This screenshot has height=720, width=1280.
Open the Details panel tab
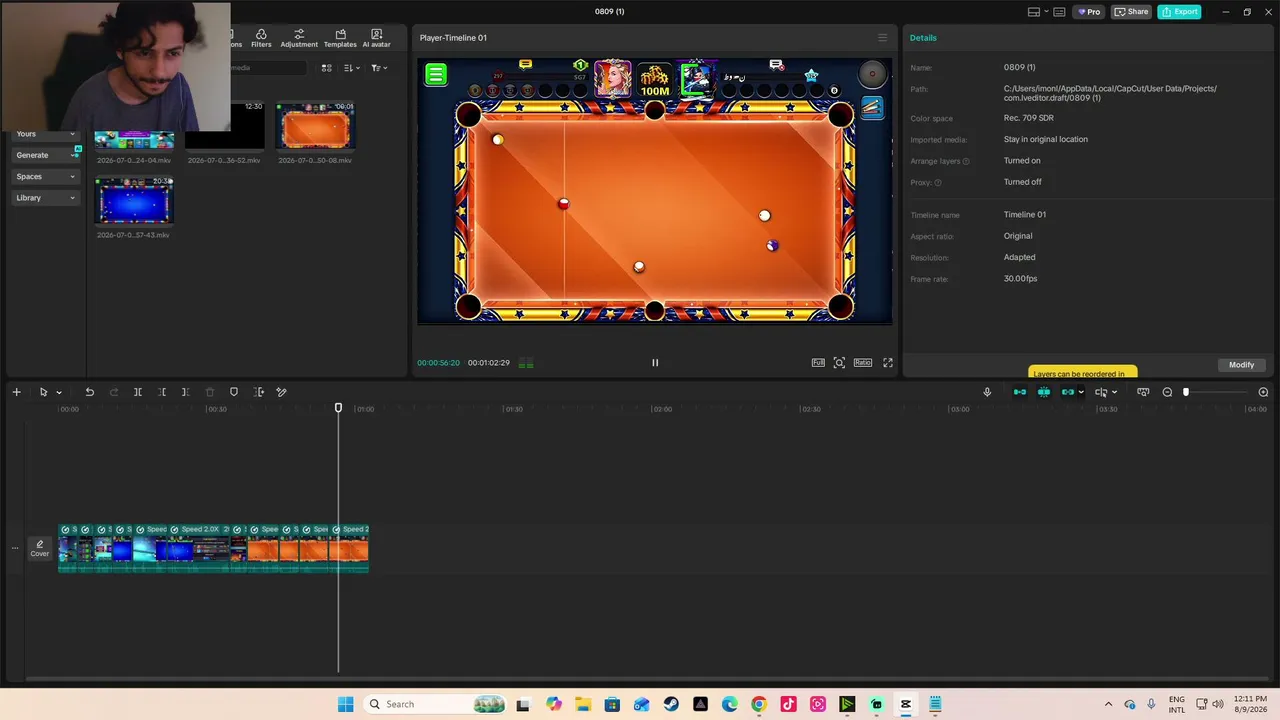tap(923, 38)
